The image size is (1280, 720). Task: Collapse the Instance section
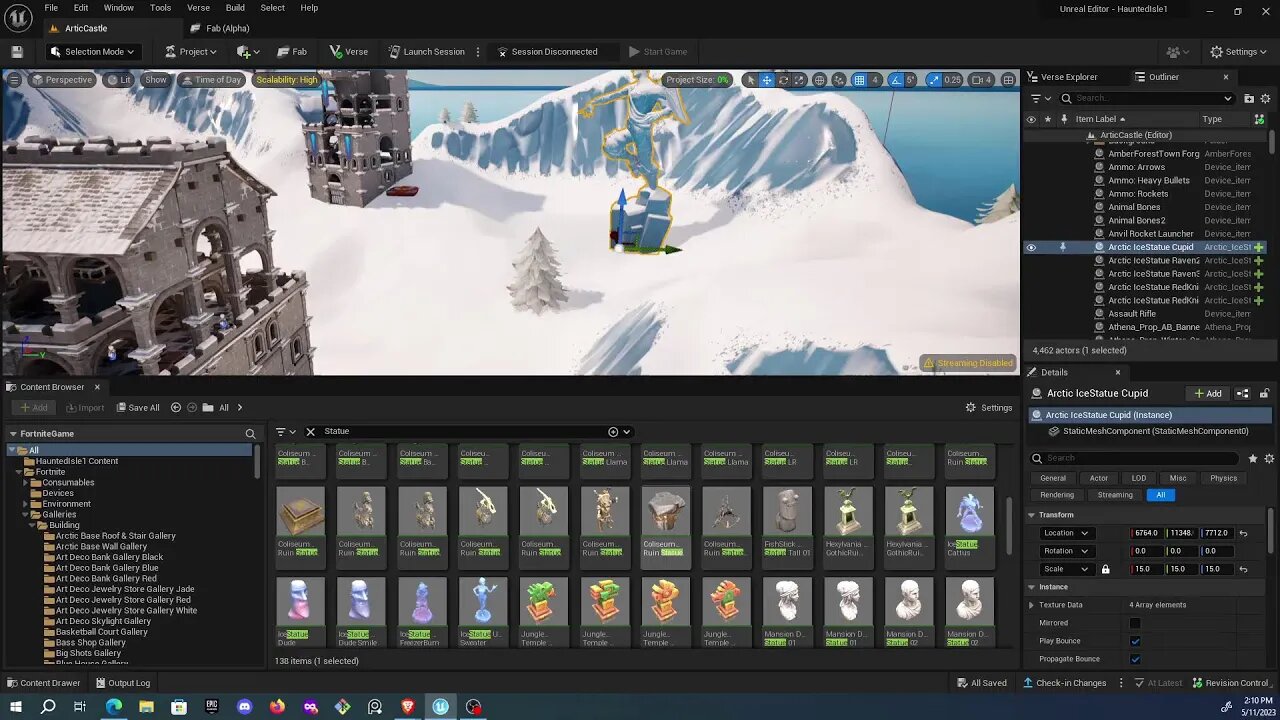coord(1032,587)
